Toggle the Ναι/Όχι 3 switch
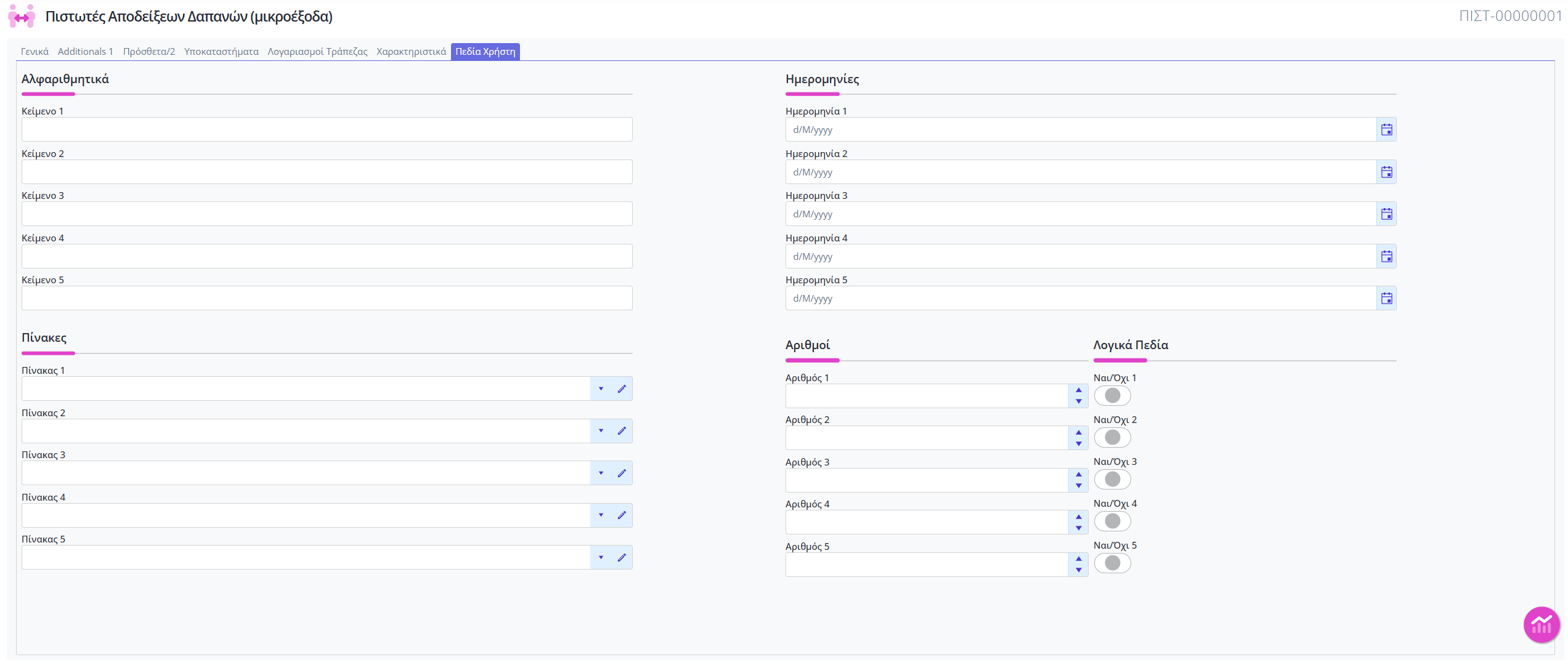Screen dimensions: 1568x665 [x=1112, y=480]
